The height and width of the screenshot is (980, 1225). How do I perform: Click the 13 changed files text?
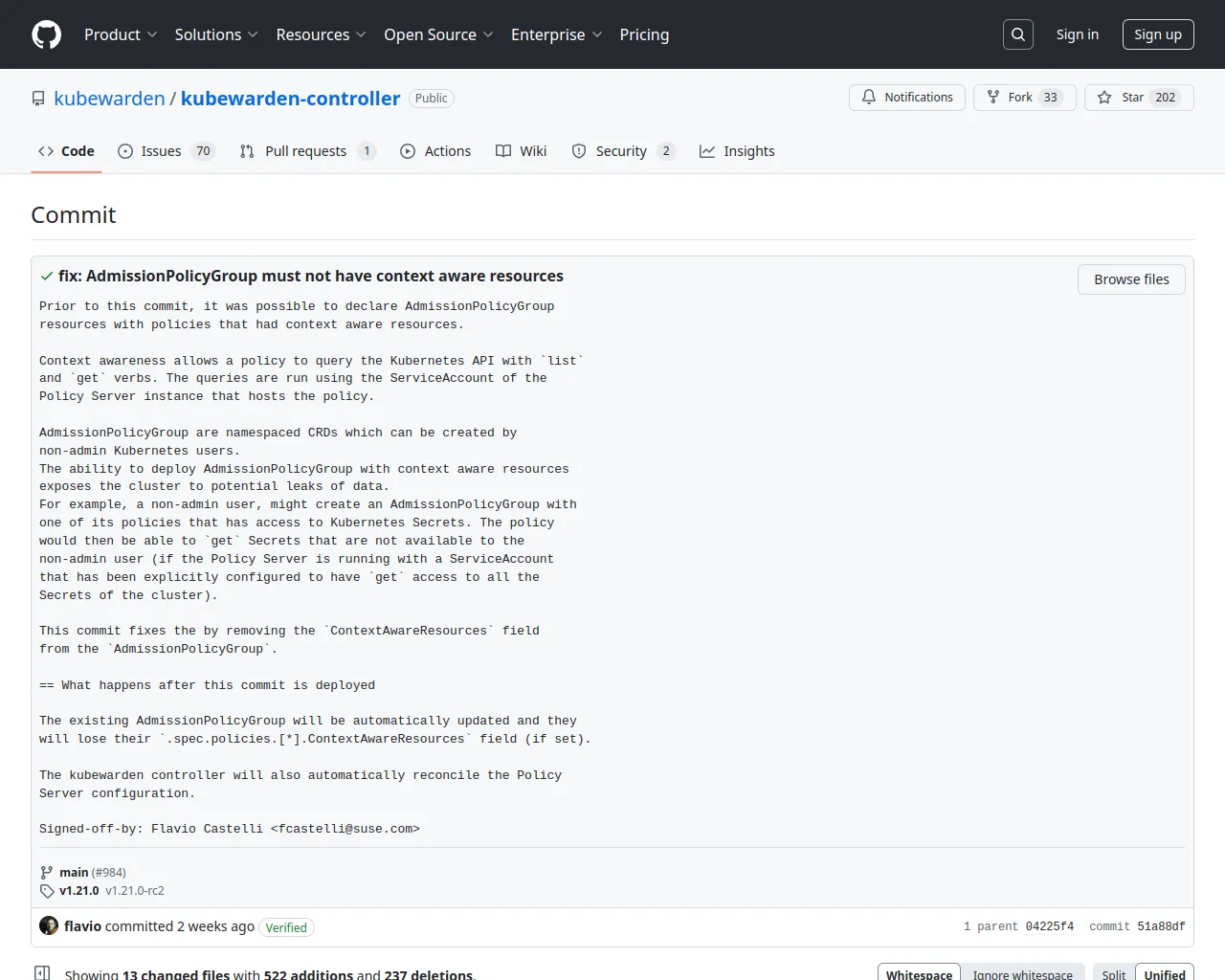click(x=176, y=974)
